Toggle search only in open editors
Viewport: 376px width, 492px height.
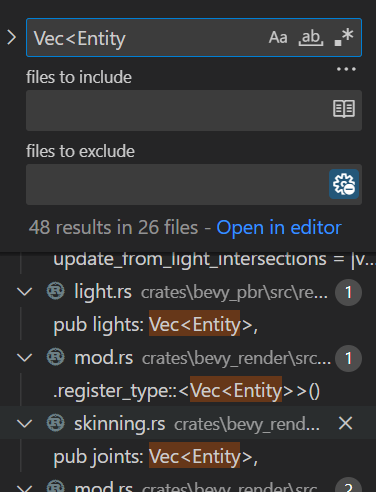[x=344, y=109]
